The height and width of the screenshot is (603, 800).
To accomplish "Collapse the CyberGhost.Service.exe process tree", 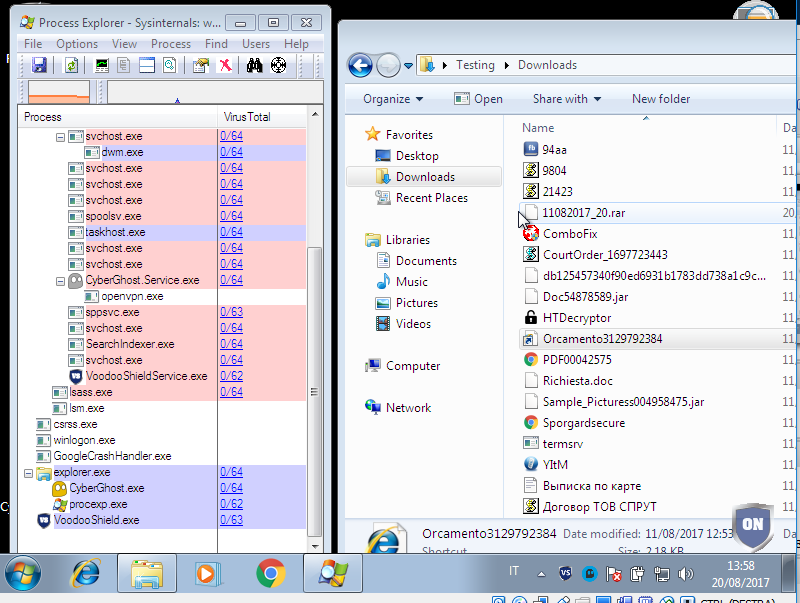I will 60,281.
